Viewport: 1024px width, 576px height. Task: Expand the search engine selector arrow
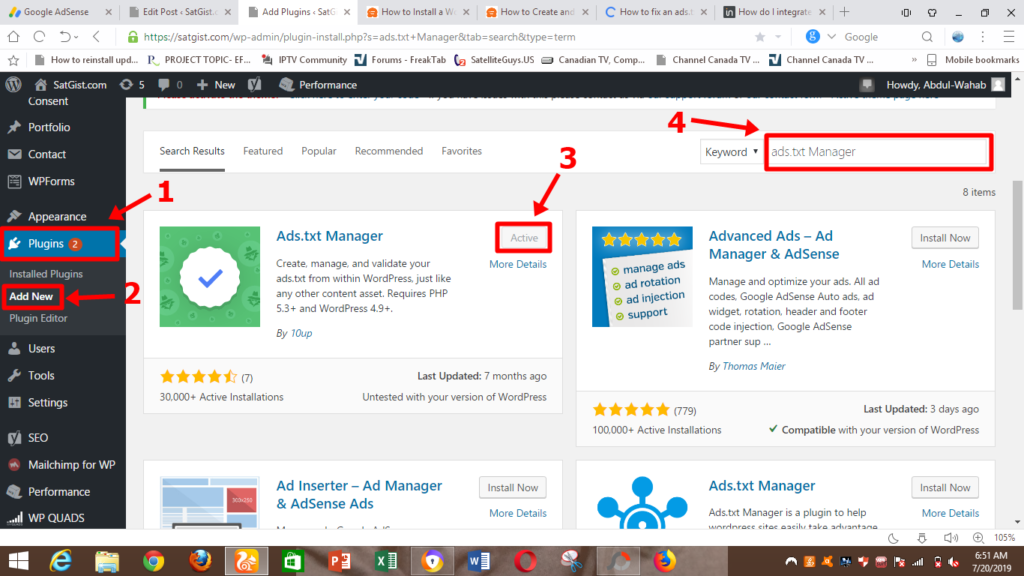click(831, 37)
